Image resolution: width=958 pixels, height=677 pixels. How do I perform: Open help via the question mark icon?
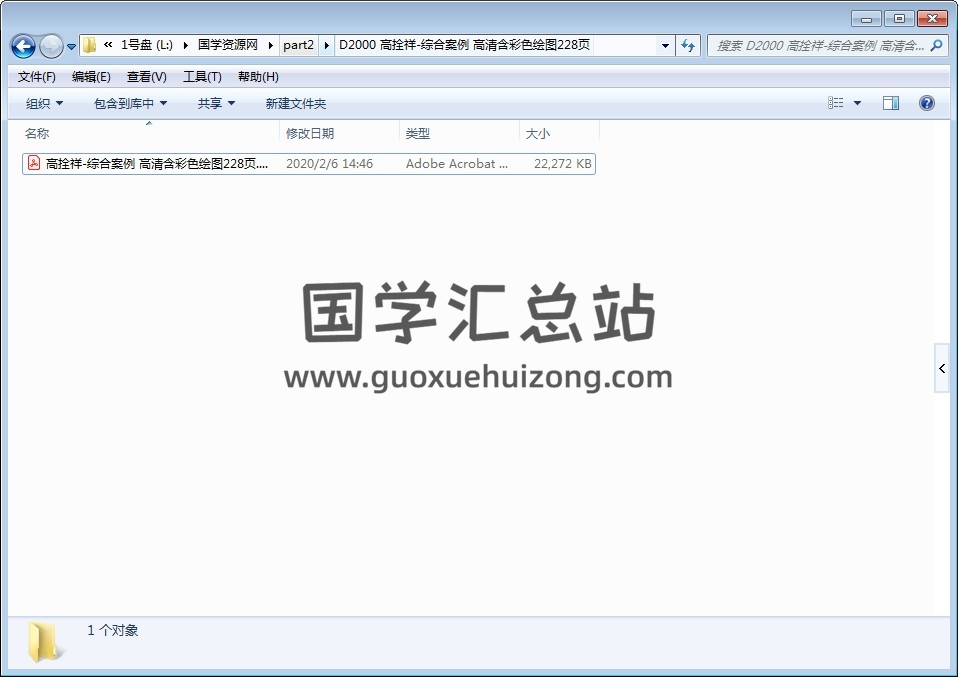coord(926,103)
